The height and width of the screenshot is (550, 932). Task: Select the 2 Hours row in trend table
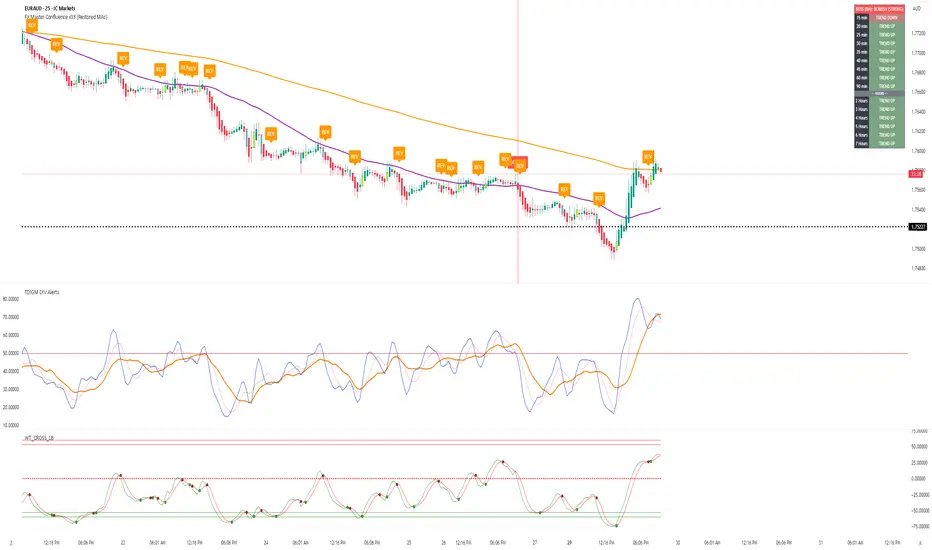(879, 100)
